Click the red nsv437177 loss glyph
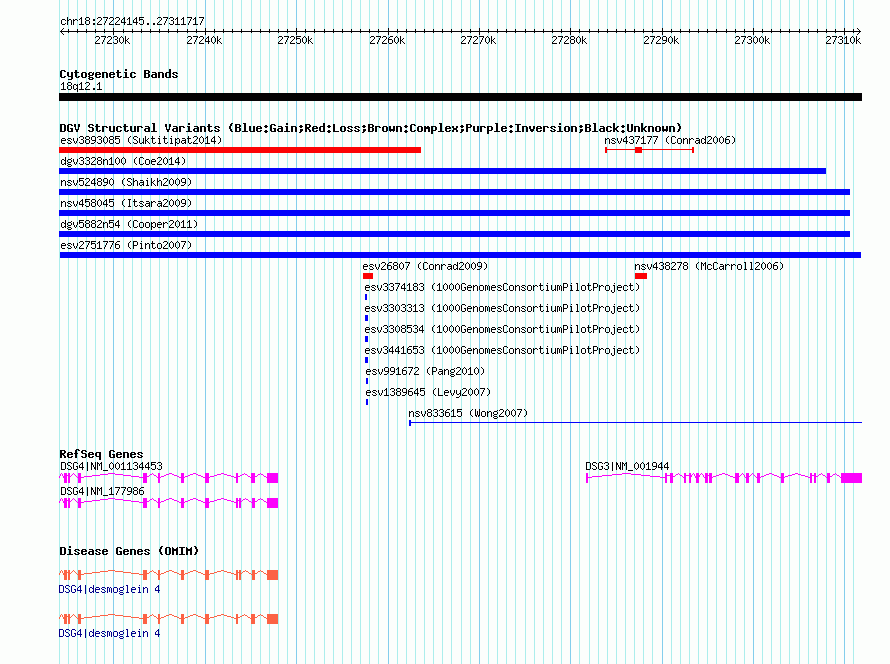The image size is (890, 664). (x=649, y=150)
